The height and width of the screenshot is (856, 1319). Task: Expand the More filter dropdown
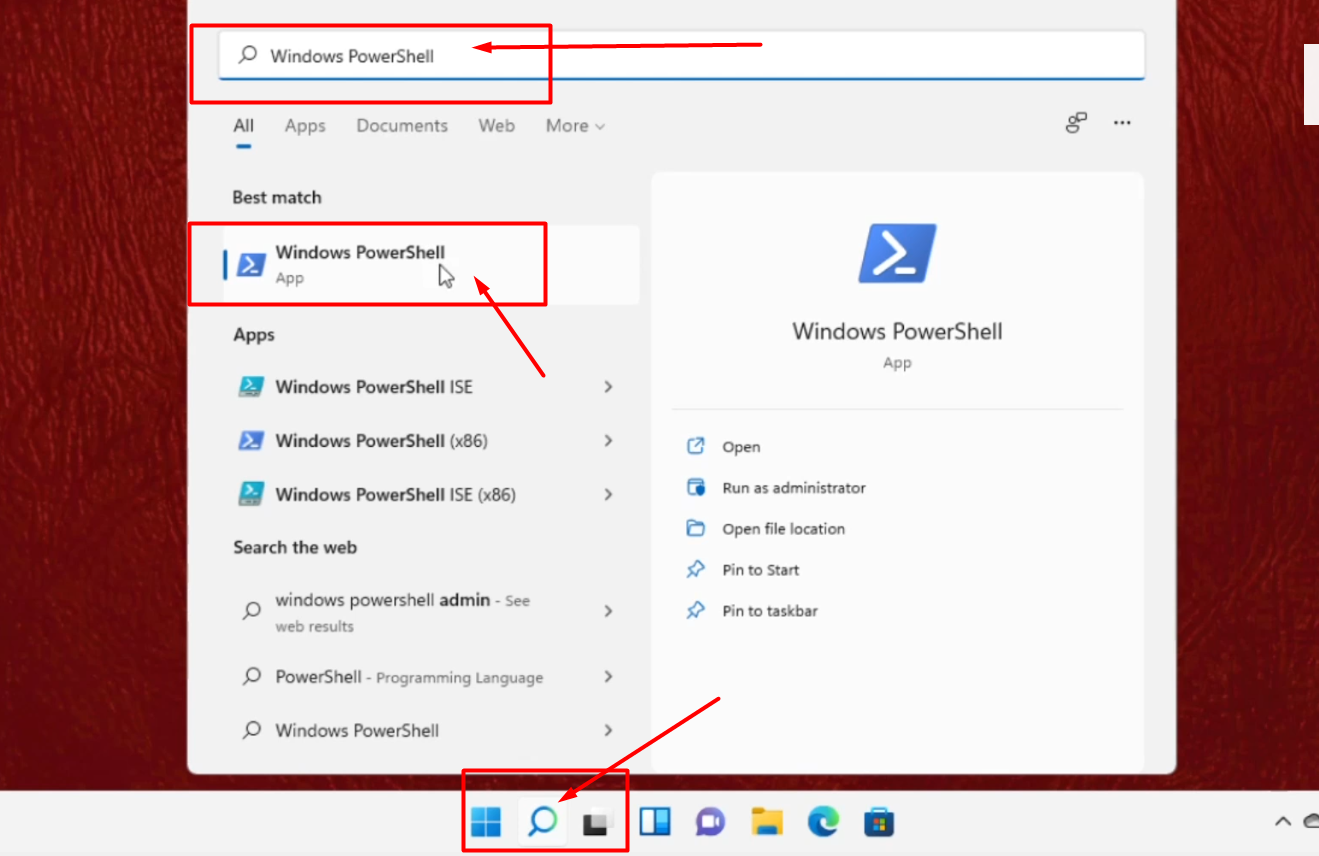click(x=575, y=126)
